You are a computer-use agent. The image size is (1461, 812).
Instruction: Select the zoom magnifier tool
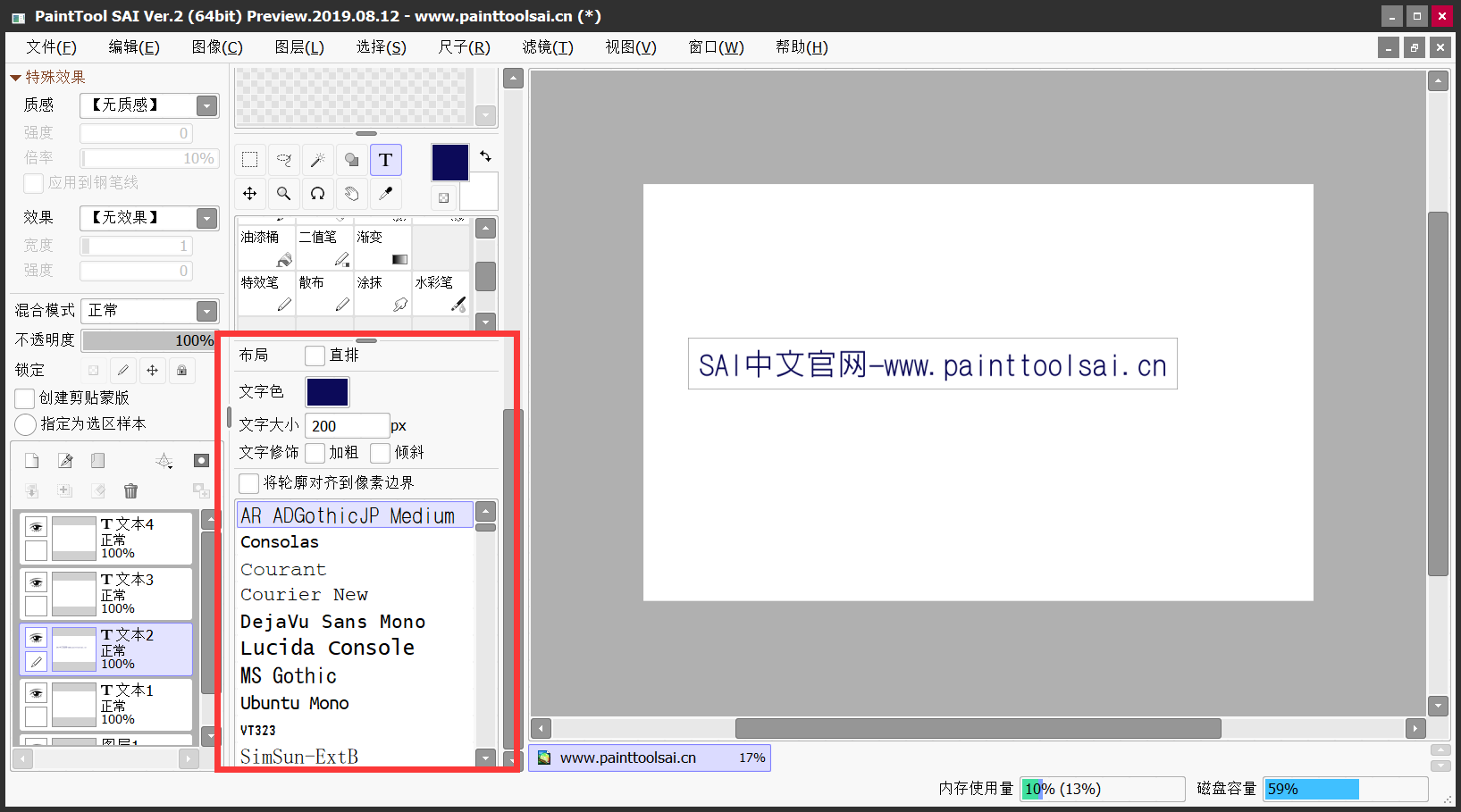click(x=284, y=194)
